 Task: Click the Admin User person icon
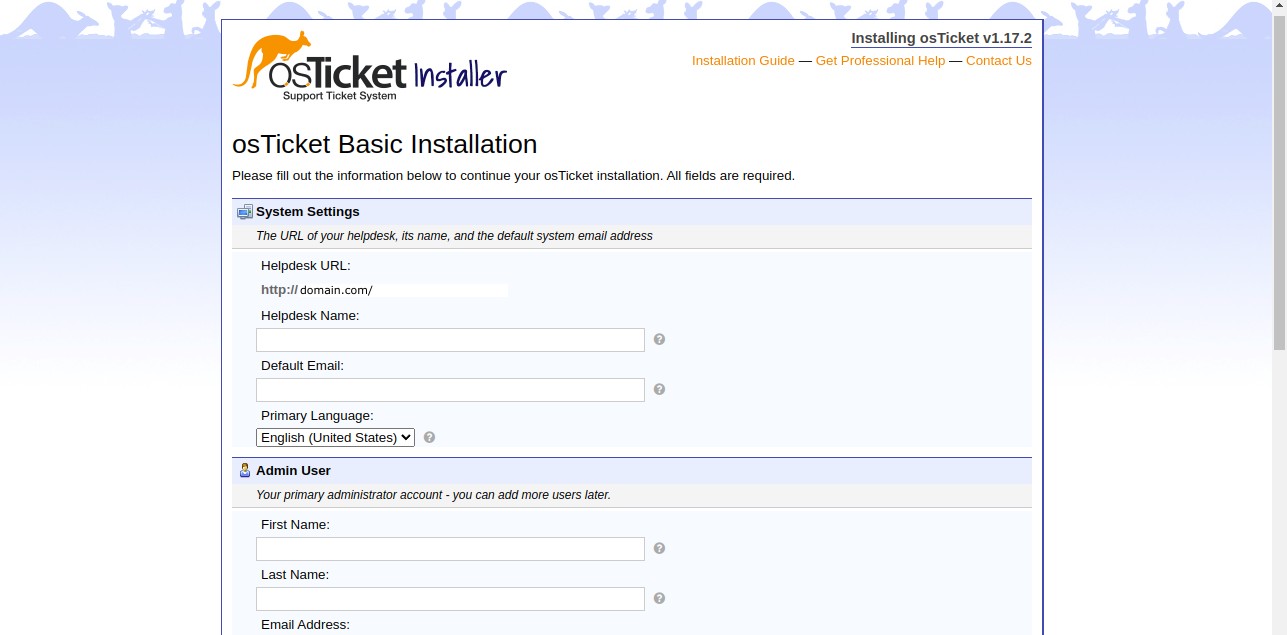pos(245,471)
